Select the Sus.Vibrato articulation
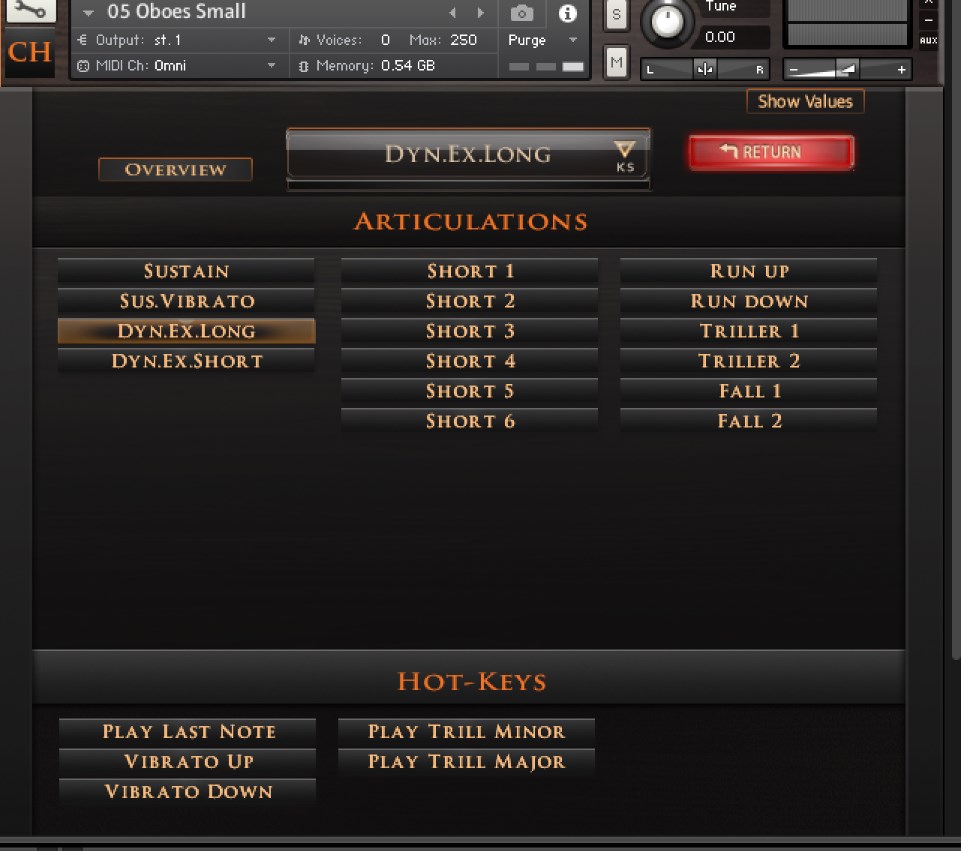This screenshot has width=961, height=851. point(186,301)
